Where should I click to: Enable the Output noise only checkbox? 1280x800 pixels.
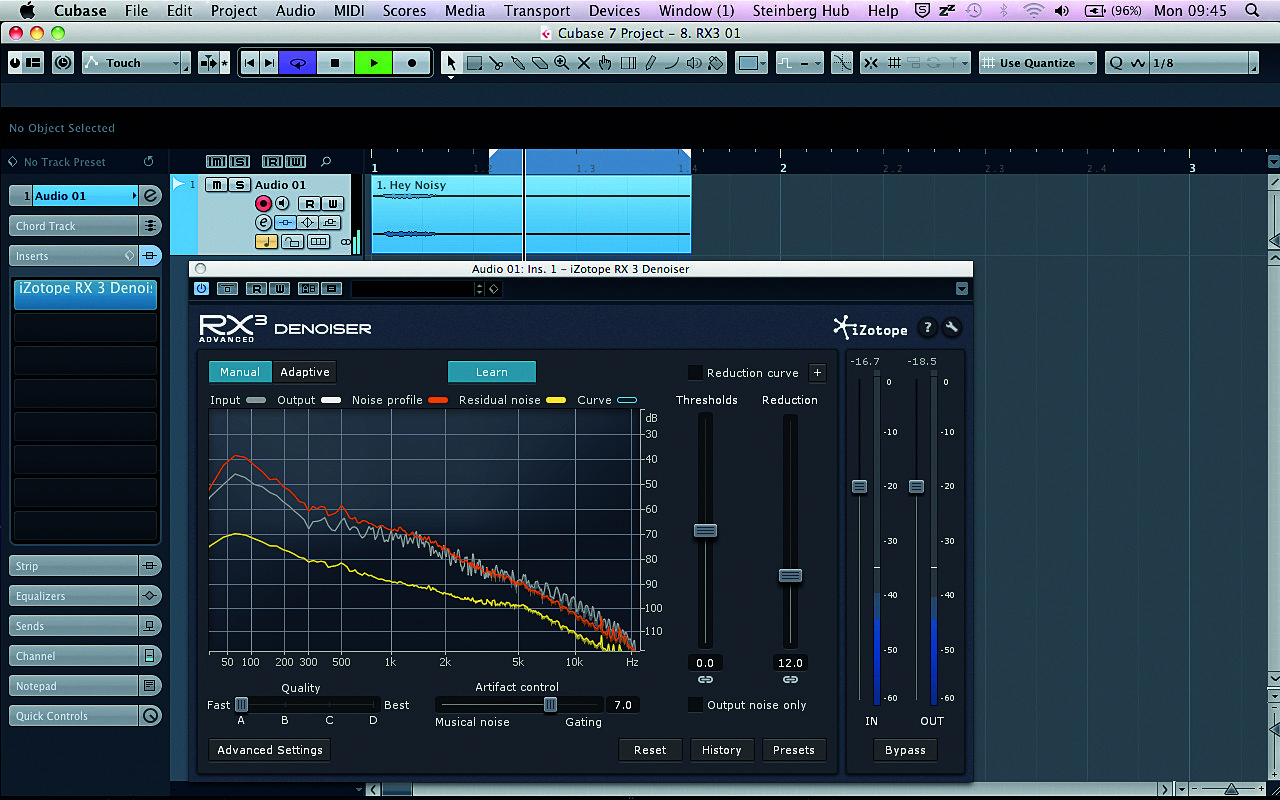click(x=694, y=705)
